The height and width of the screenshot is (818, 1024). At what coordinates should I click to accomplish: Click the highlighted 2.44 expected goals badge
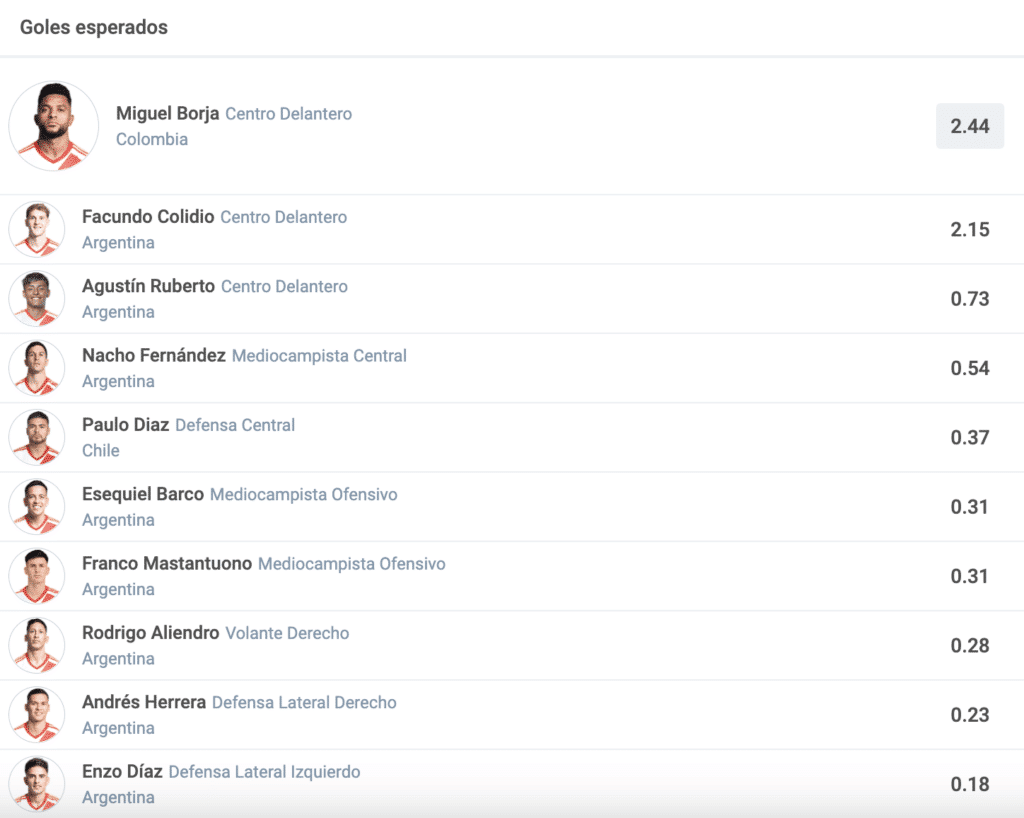tap(969, 126)
